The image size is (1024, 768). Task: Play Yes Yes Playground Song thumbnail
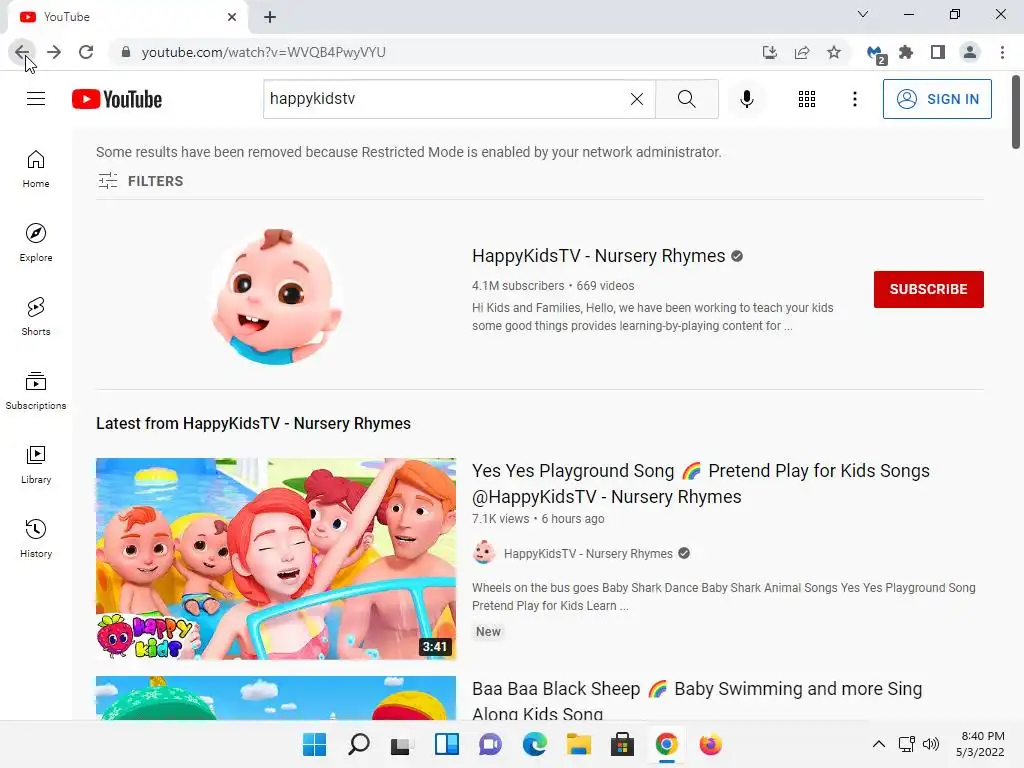276,558
